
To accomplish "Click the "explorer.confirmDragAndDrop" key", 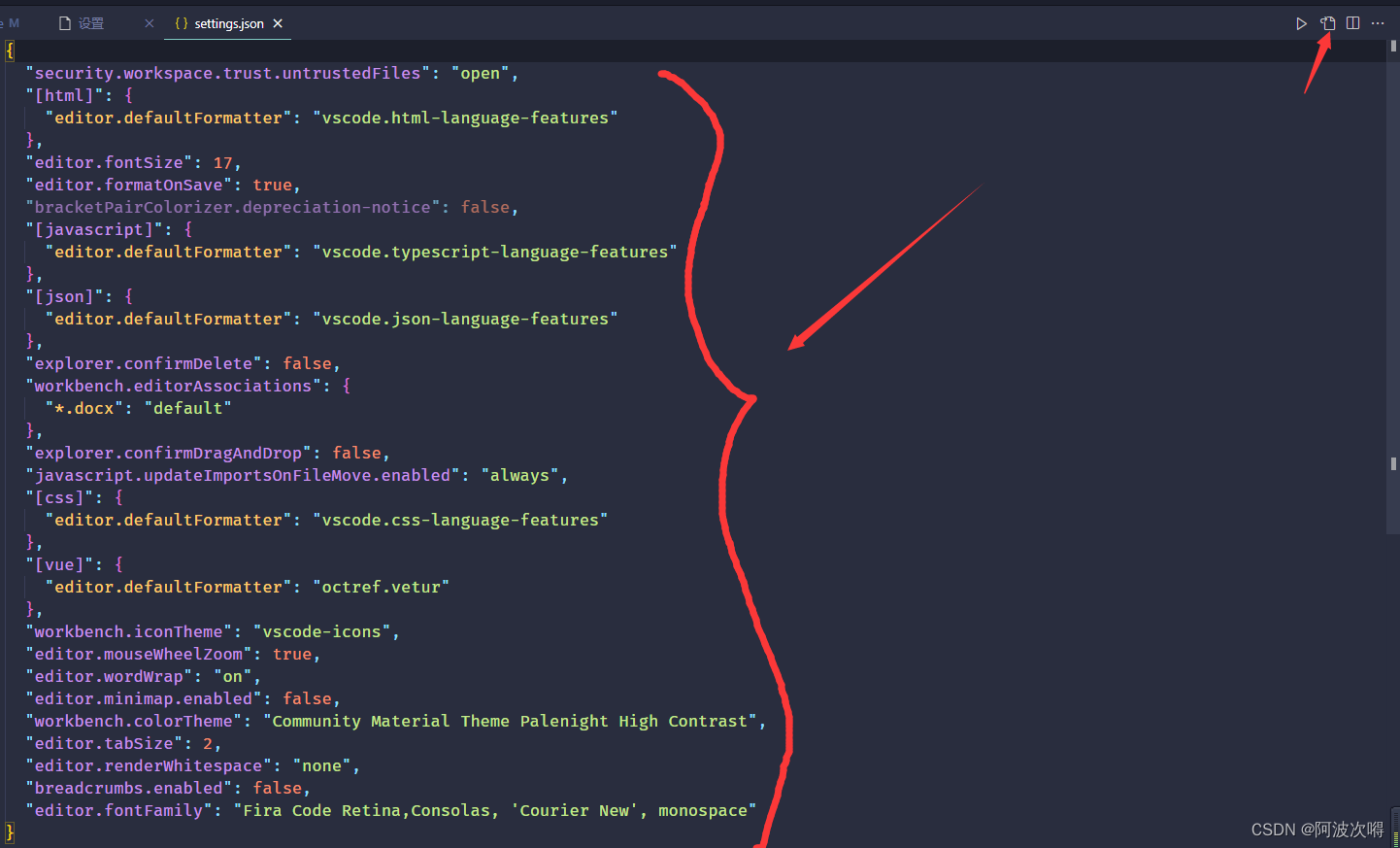I will (169, 453).
